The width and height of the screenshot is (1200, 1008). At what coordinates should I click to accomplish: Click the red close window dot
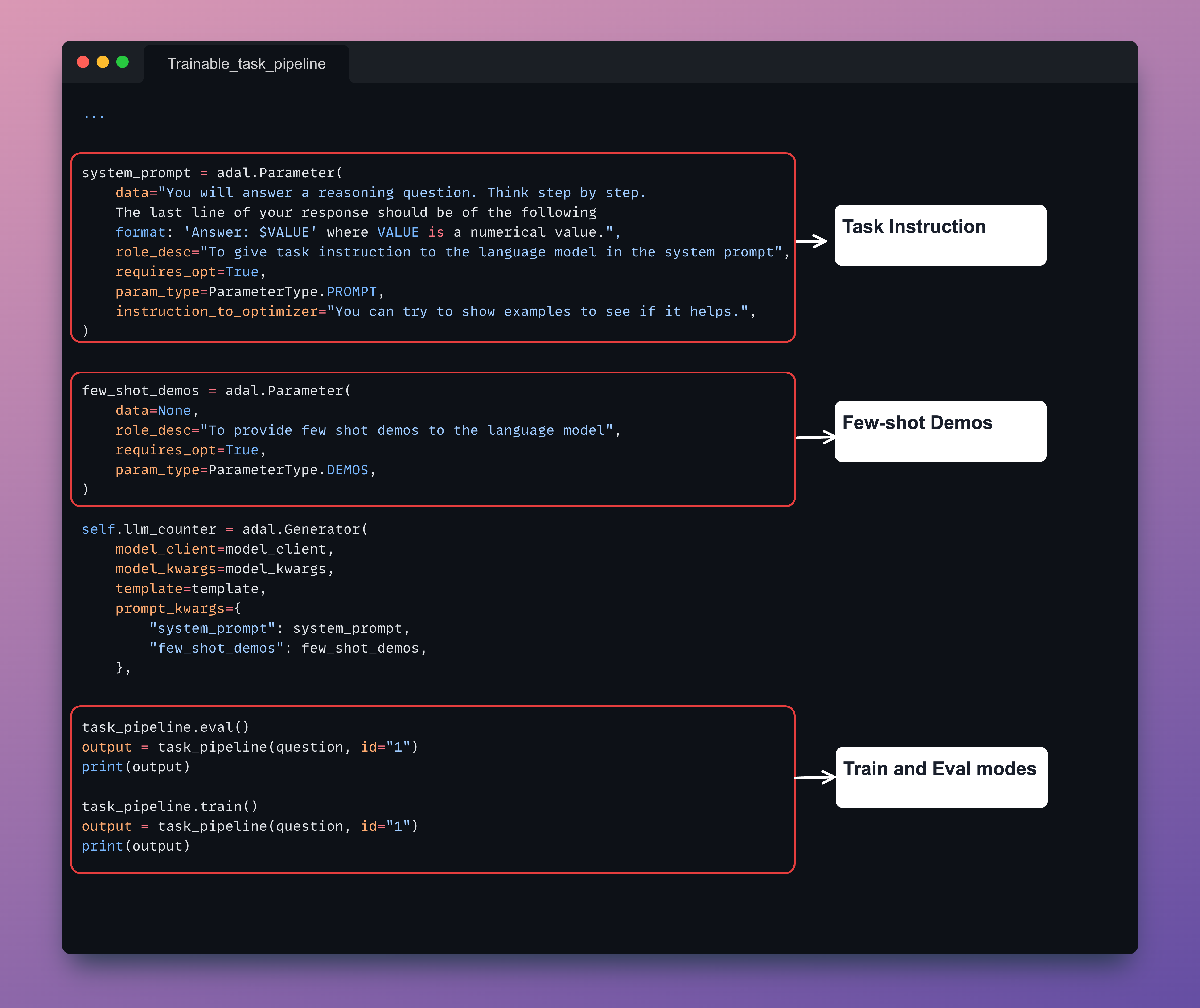83,62
